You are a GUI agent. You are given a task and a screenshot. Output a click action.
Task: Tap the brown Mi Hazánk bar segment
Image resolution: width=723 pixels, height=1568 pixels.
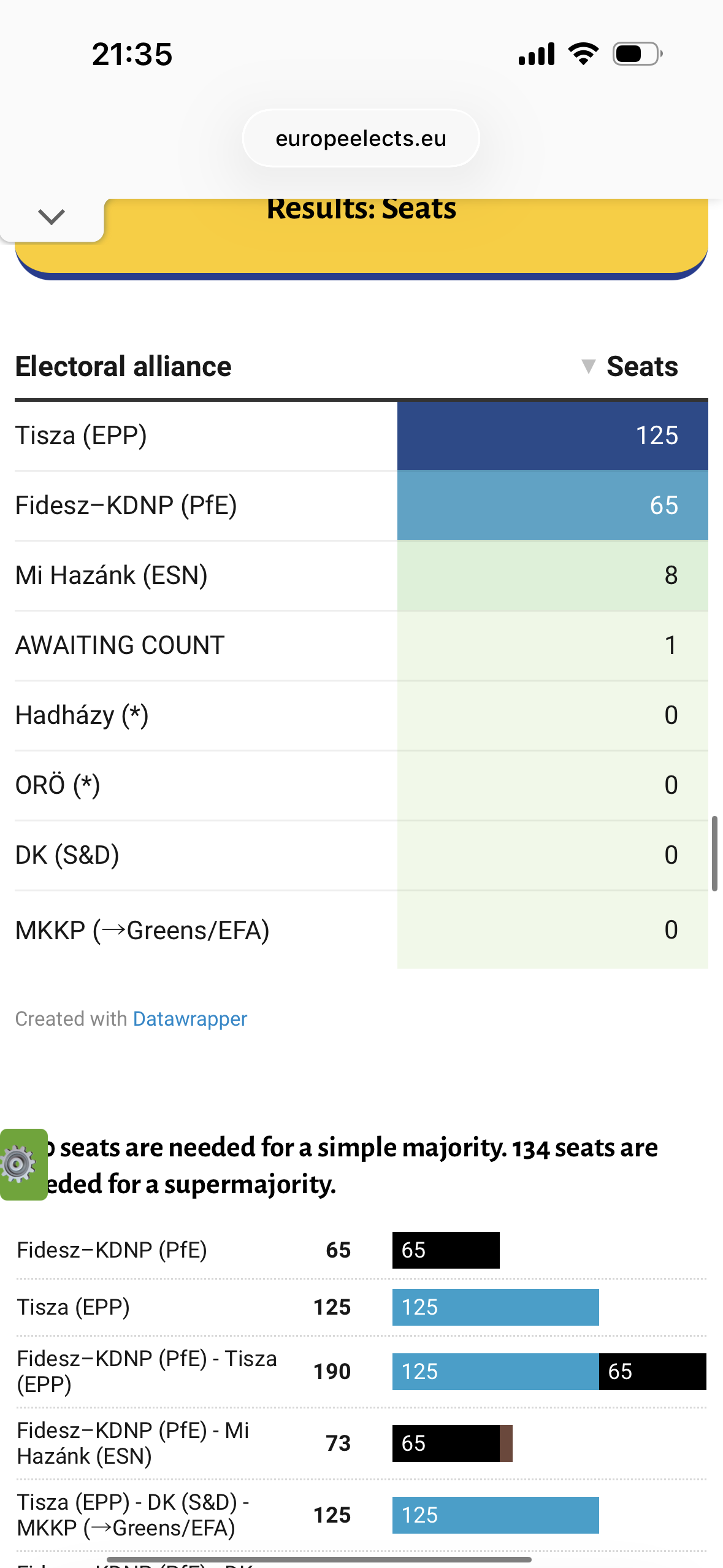[506, 1443]
